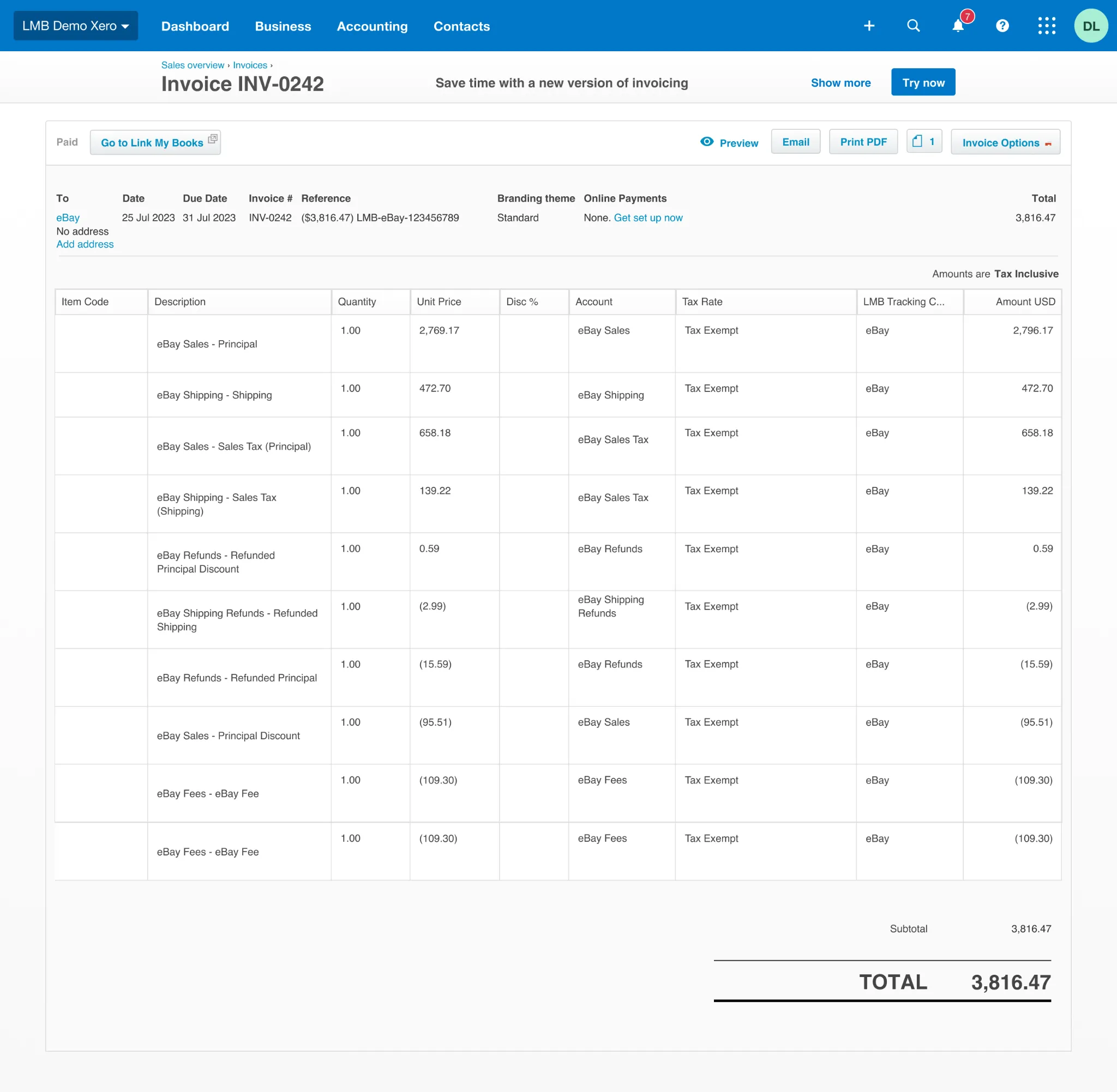
Task: Click the unit price 658.18
Action: 435,433
